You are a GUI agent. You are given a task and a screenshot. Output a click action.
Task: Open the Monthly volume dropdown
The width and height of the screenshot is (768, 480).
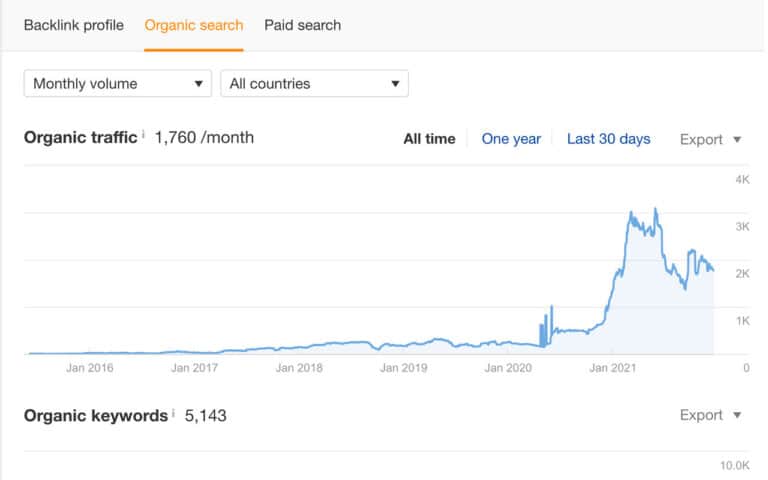(117, 84)
